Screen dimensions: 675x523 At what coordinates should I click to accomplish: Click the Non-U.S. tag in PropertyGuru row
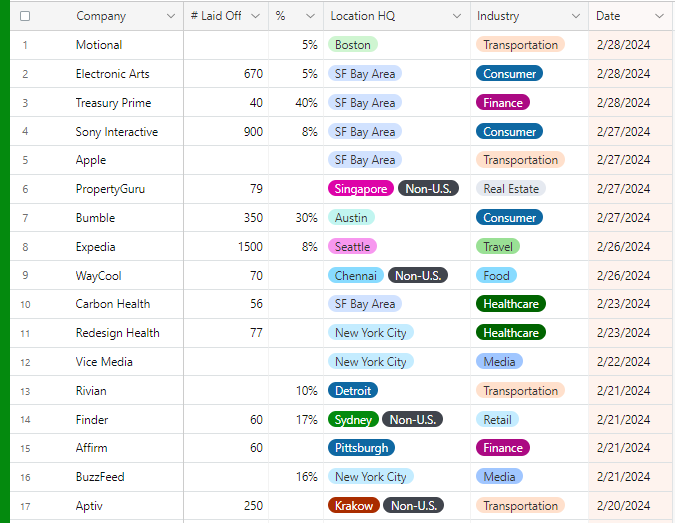point(428,189)
